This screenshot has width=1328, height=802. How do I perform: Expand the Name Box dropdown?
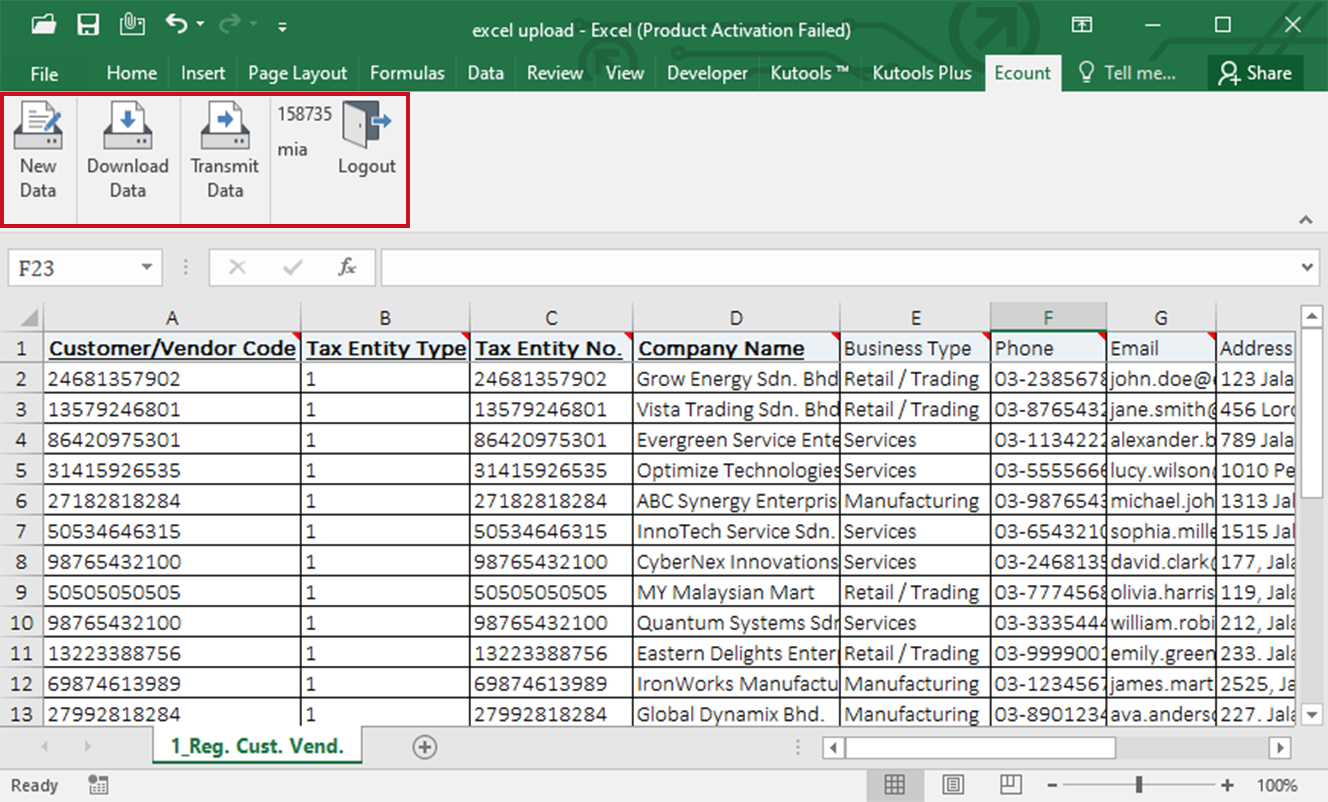coord(147,268)
